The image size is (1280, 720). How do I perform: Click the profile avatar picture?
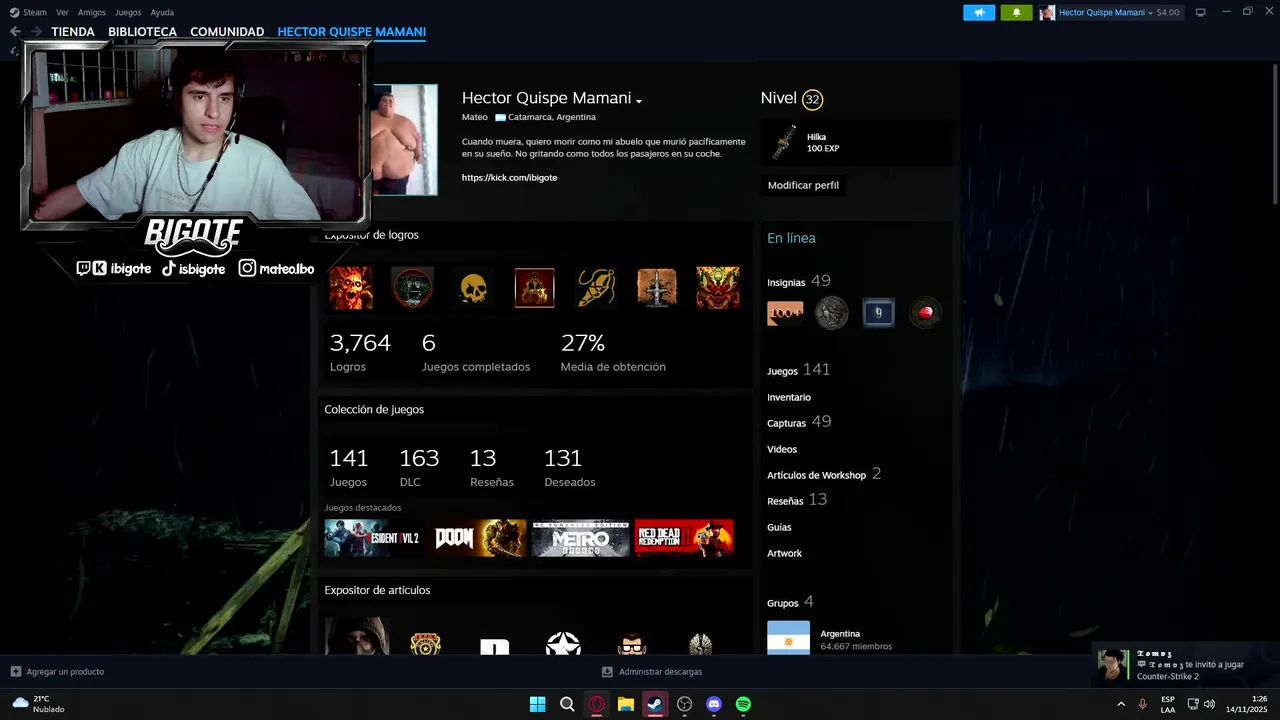pos(405,139)
